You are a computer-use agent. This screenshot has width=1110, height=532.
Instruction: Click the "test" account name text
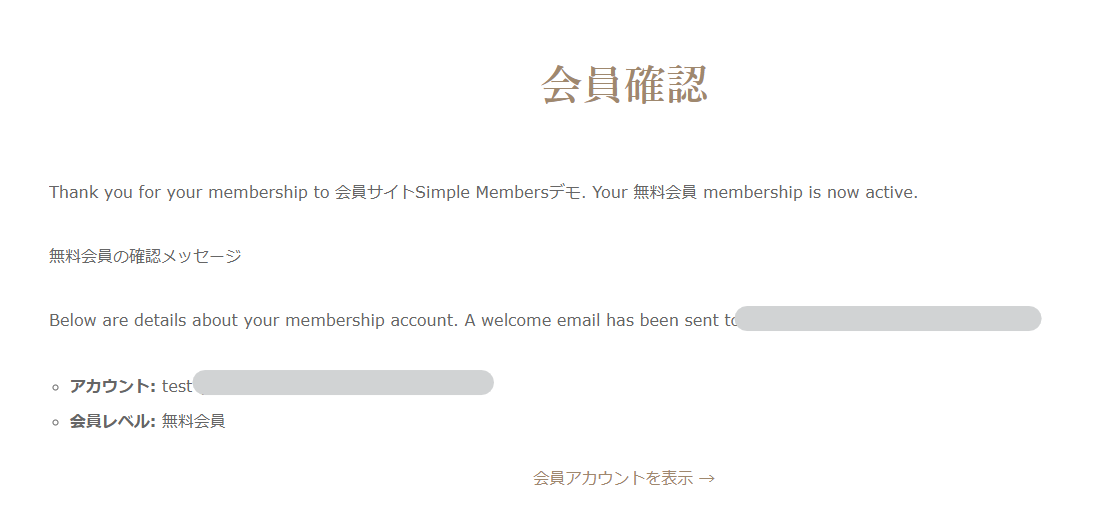click(x=176, y=386)
